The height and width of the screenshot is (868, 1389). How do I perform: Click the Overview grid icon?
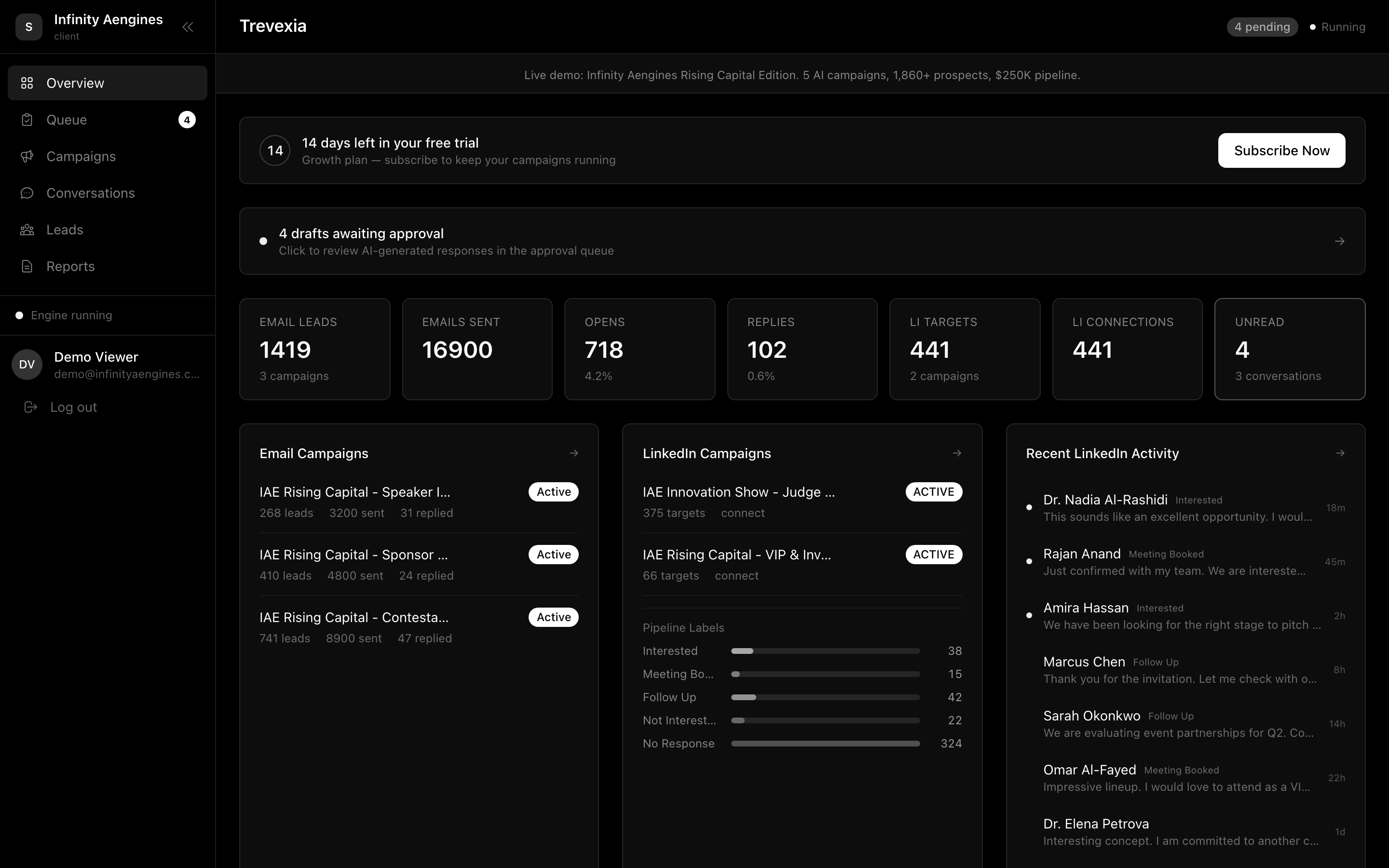click(27, 83)
